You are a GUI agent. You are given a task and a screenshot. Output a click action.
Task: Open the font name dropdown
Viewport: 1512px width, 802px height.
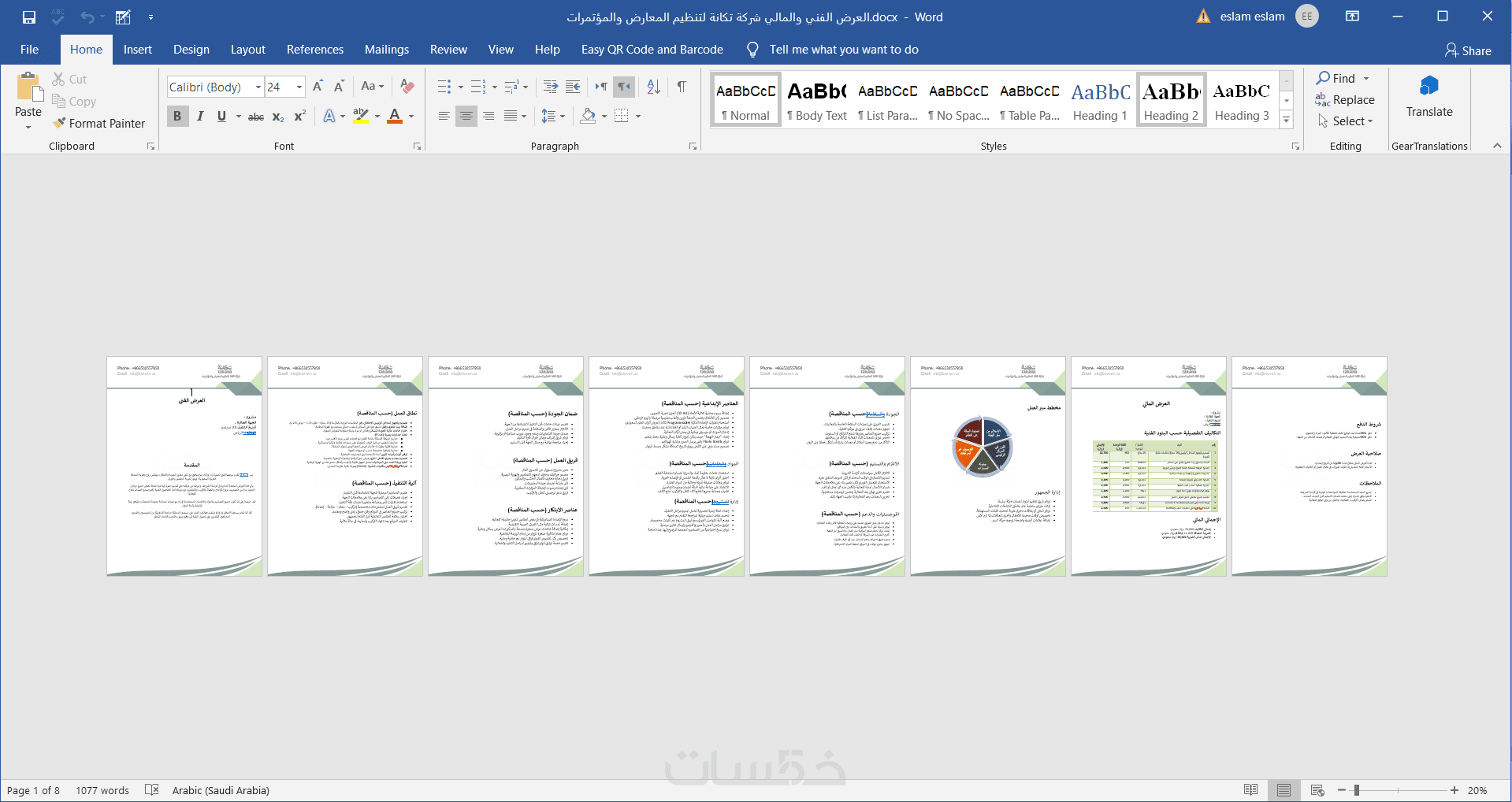pyautogui.click(x=258, y=87)
